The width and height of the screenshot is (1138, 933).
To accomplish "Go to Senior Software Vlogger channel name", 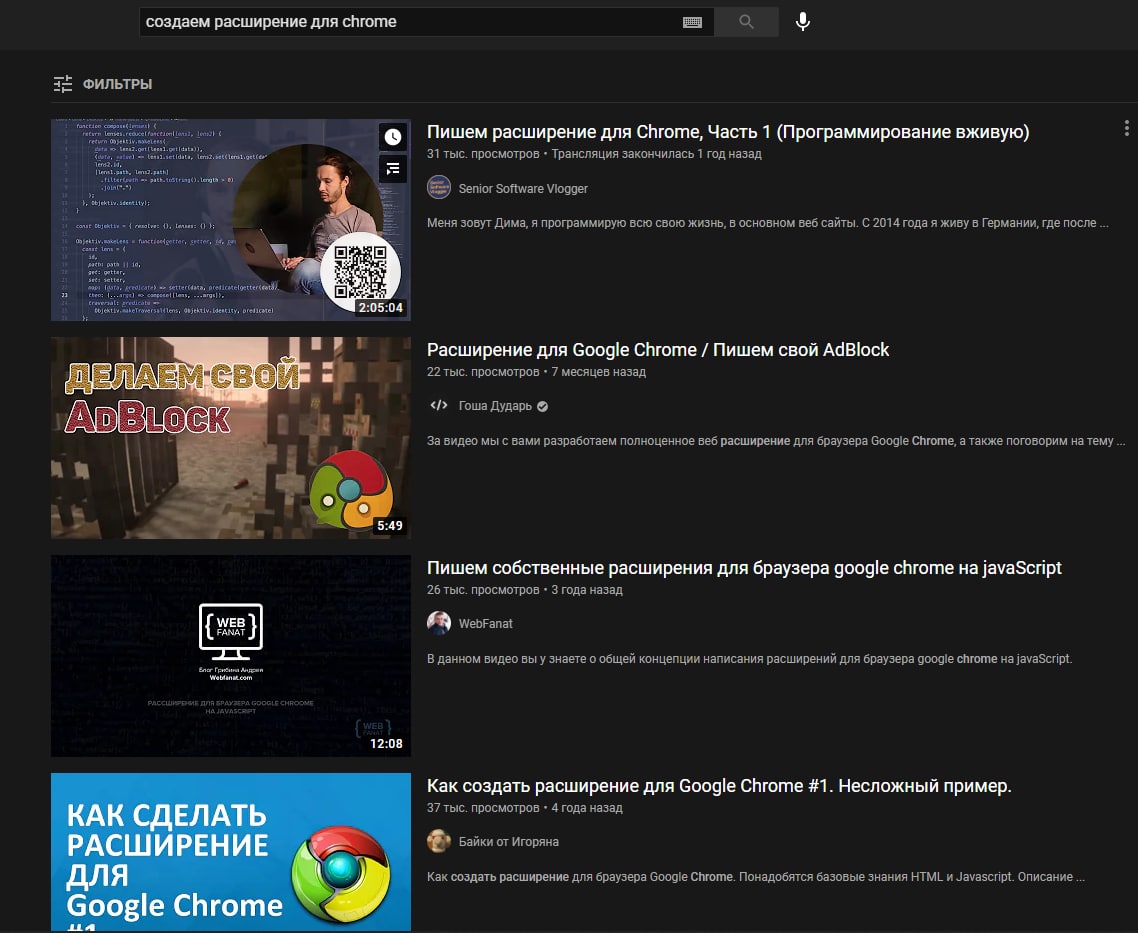I will coord(523,189).
